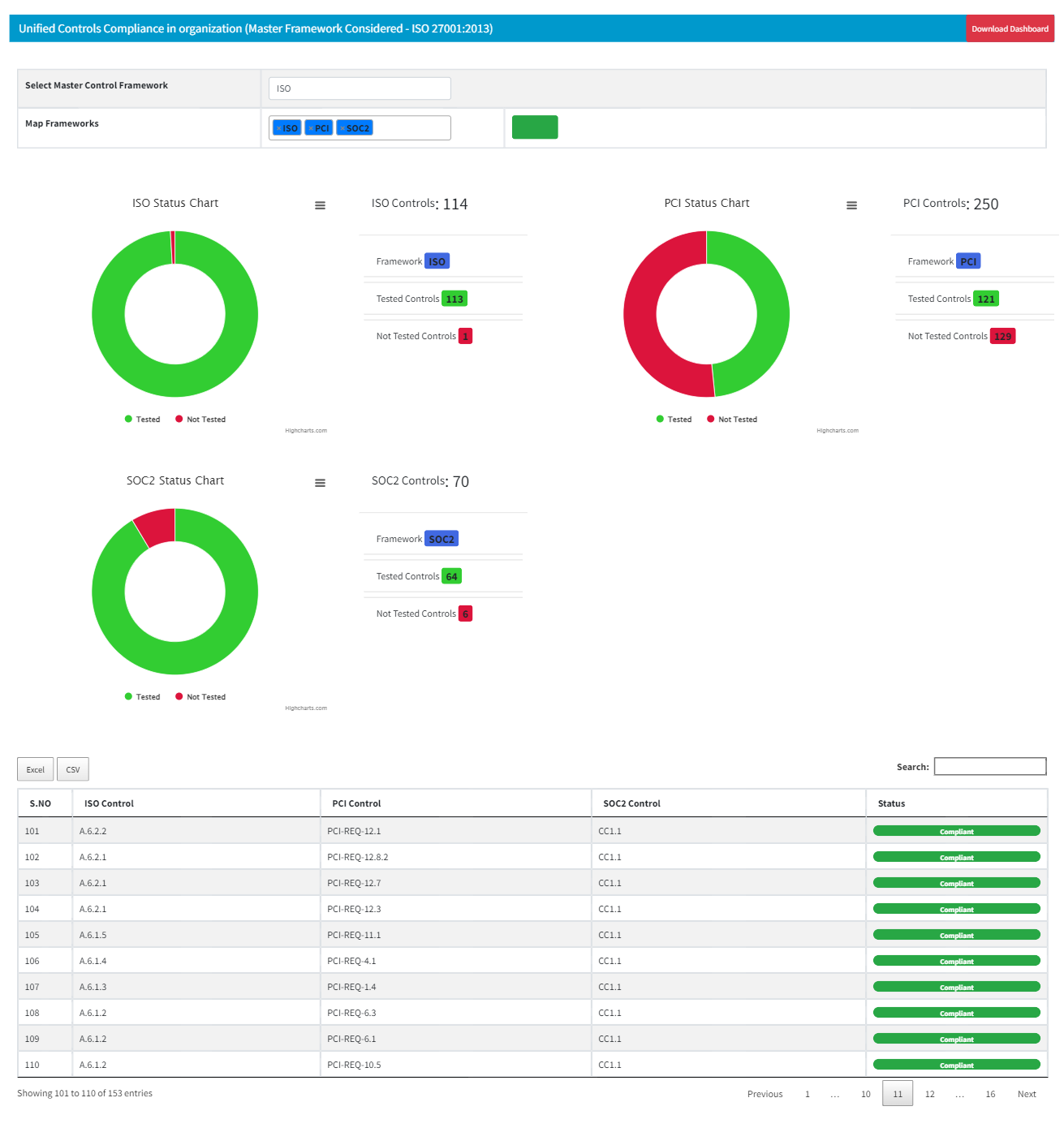Click the Download Dashboard button

[x=1009, y=28]
